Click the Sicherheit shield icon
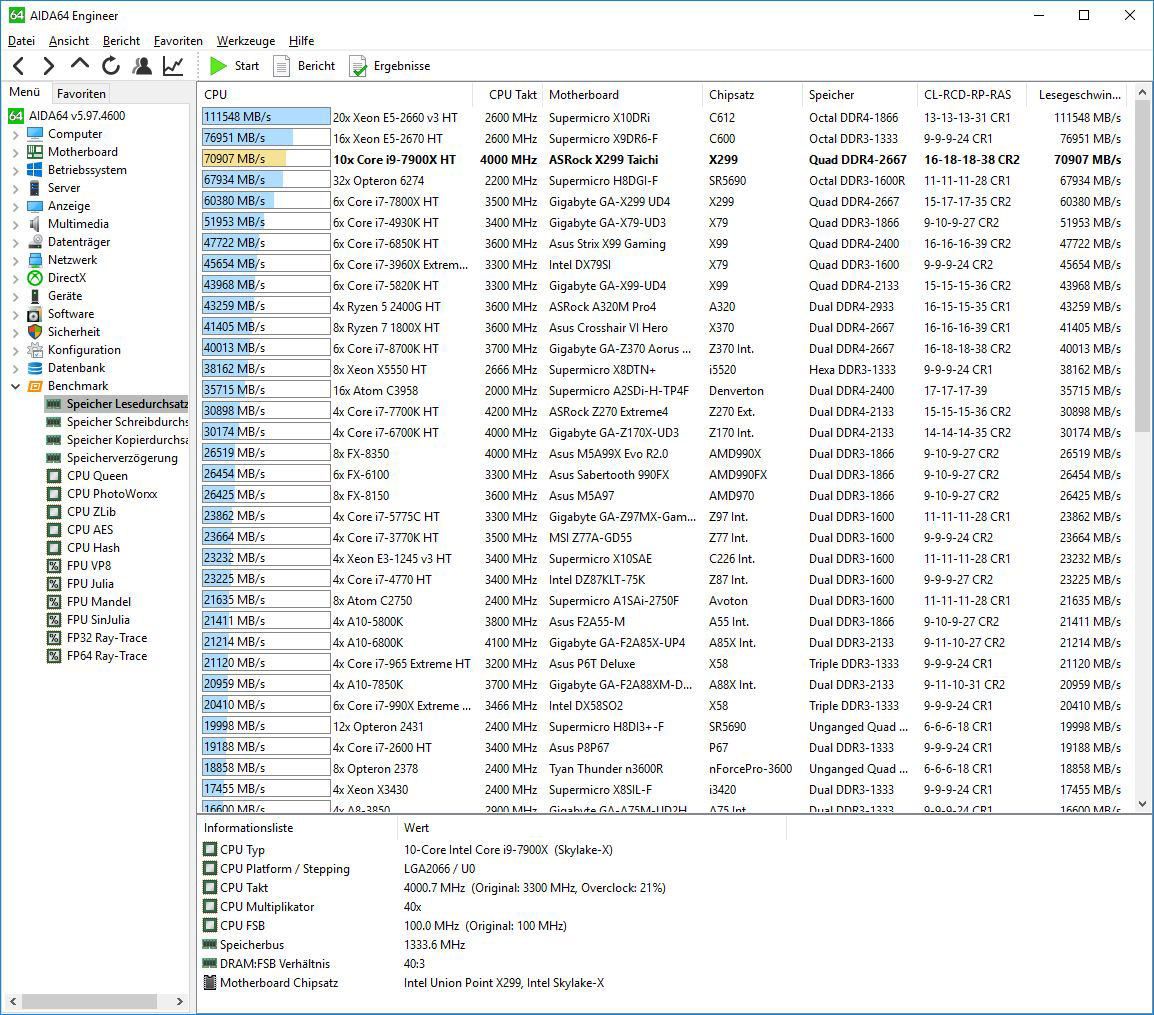 35,332
